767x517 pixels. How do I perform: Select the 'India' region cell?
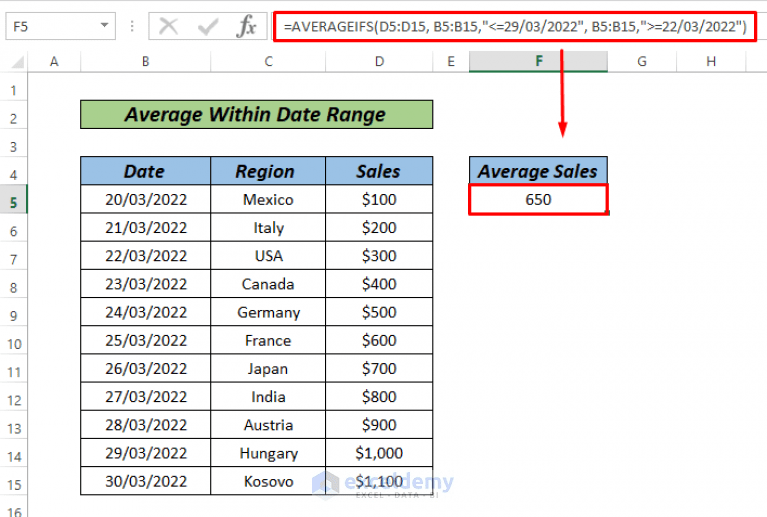click(268, 397)
